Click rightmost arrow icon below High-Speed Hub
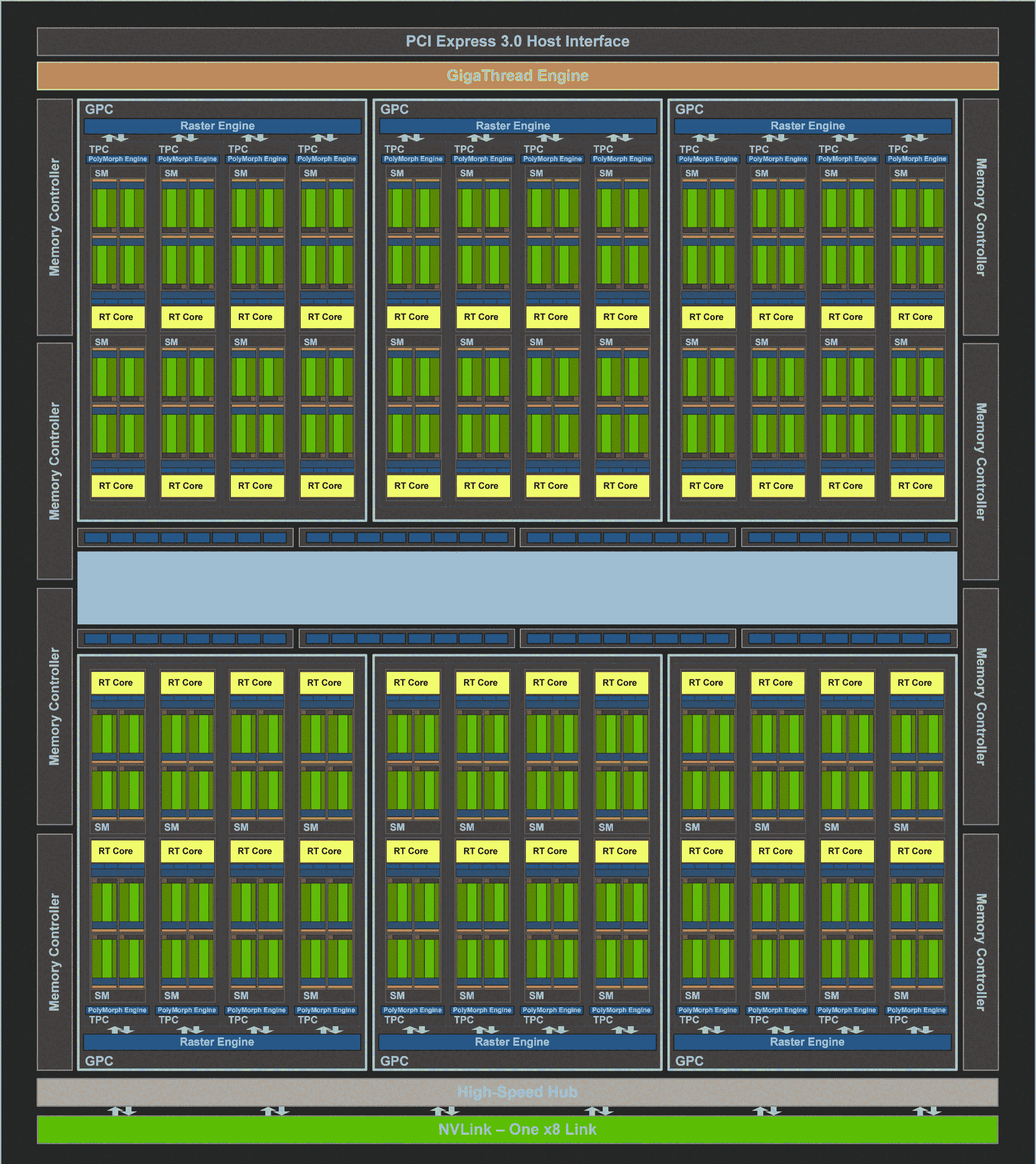This screenshot has height=1164, width=1036. [927, 1111]
